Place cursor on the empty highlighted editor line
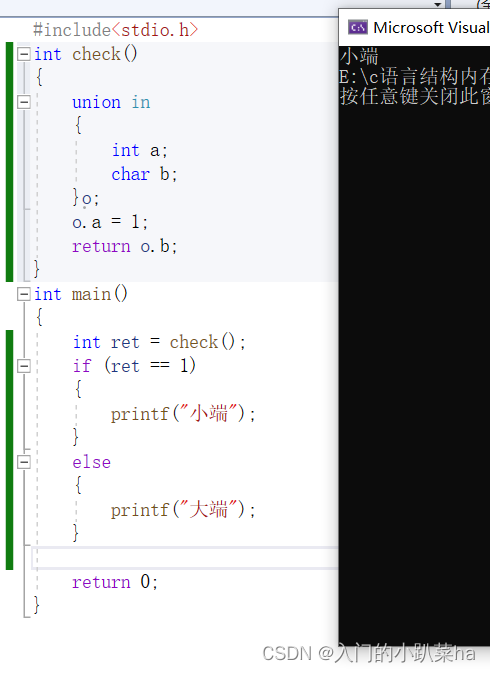490x673 pixels. 185,558
